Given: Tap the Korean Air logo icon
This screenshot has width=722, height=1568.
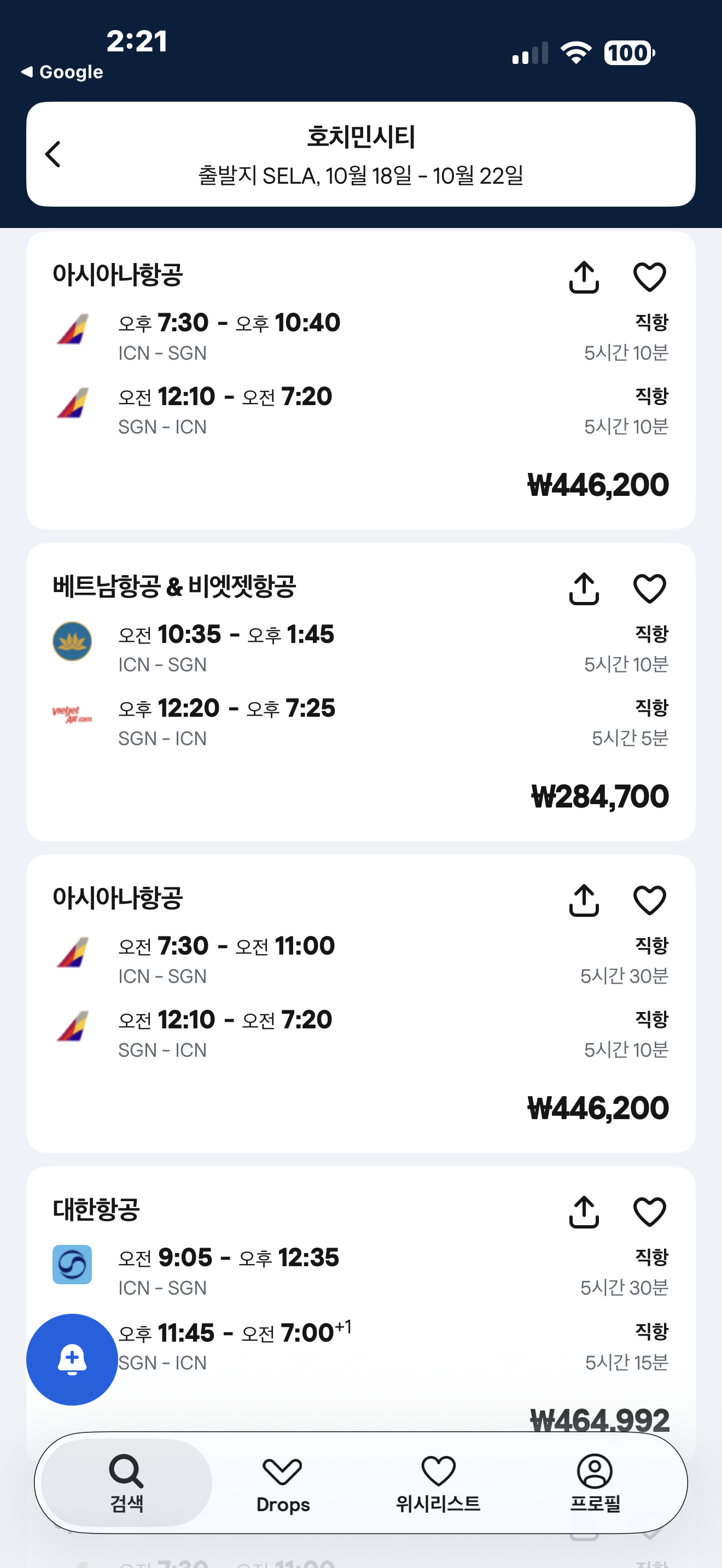Looking at the screenshot, I should point(72,1264).
